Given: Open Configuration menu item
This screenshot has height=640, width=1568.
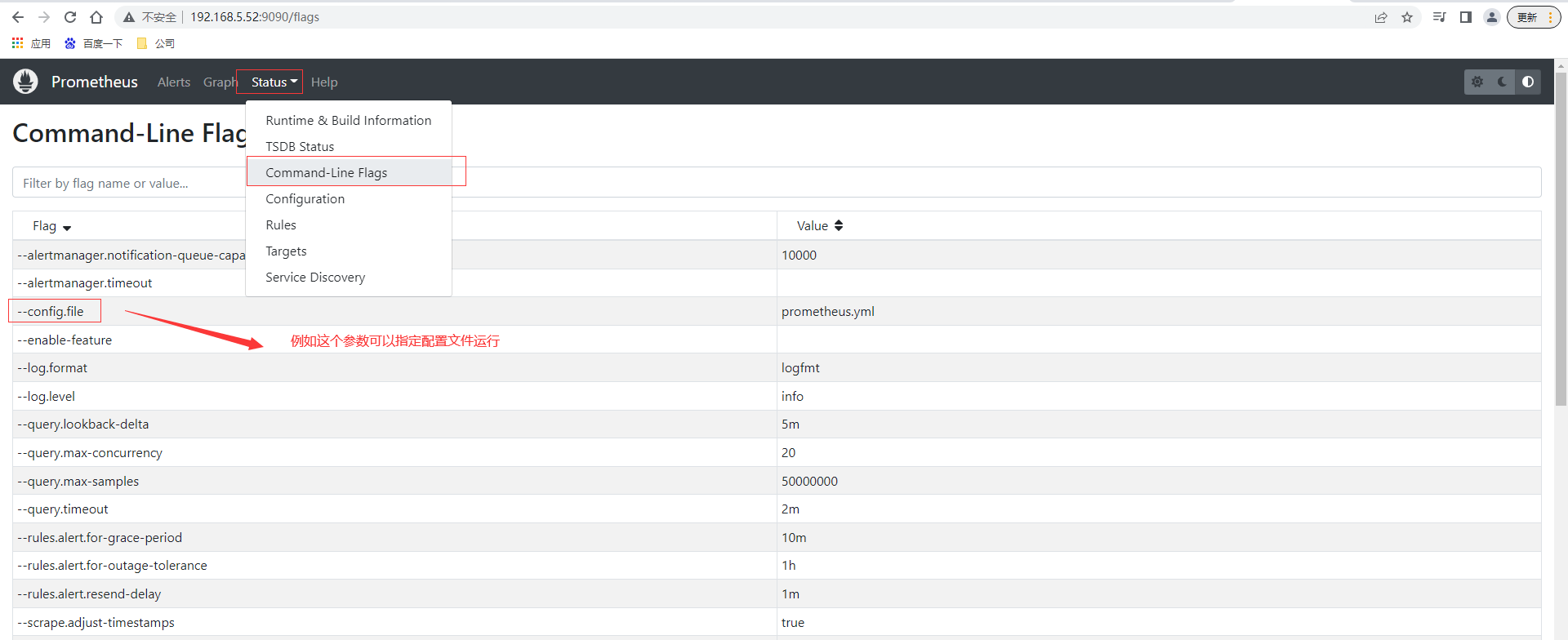Looking at the screenshot, I should tap(349, 198).
